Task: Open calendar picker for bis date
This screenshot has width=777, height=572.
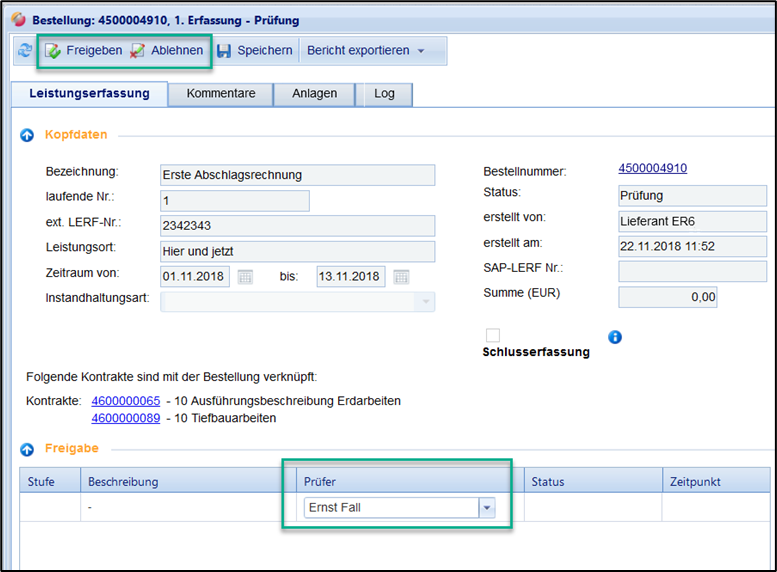Action: (x=401, y=277)
